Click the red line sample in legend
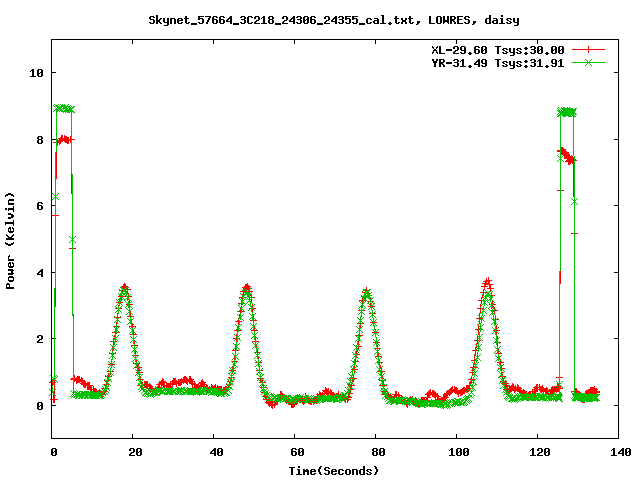 tap(588, 50)
